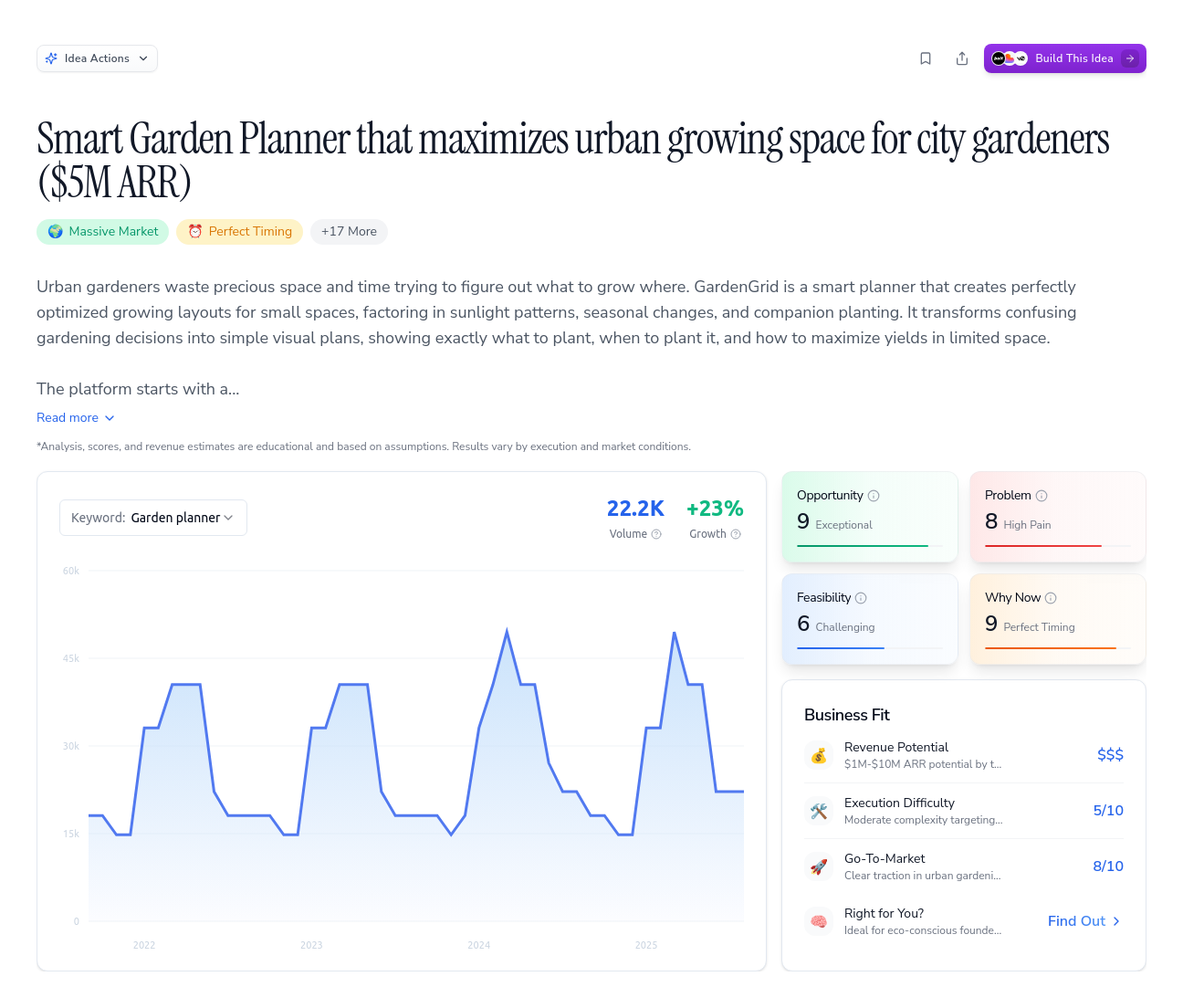
Task: Select the Perfect Timing tag
Action: pyautogui.click(x=240, y=232)
